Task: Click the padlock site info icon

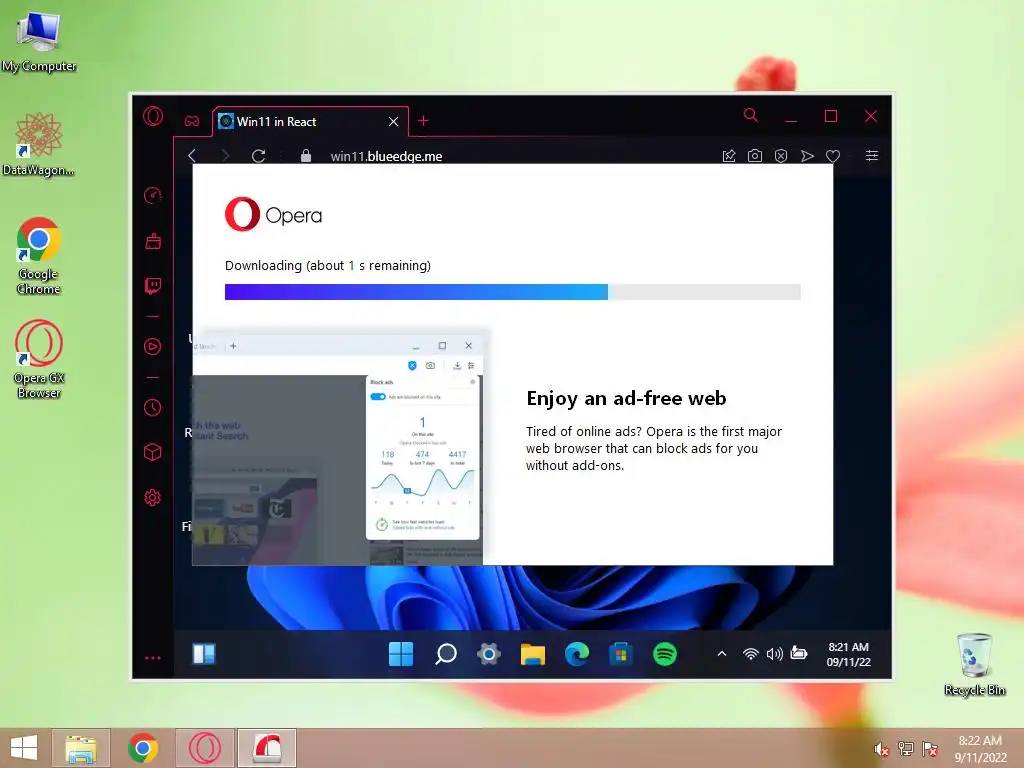Action: point(306,155)
